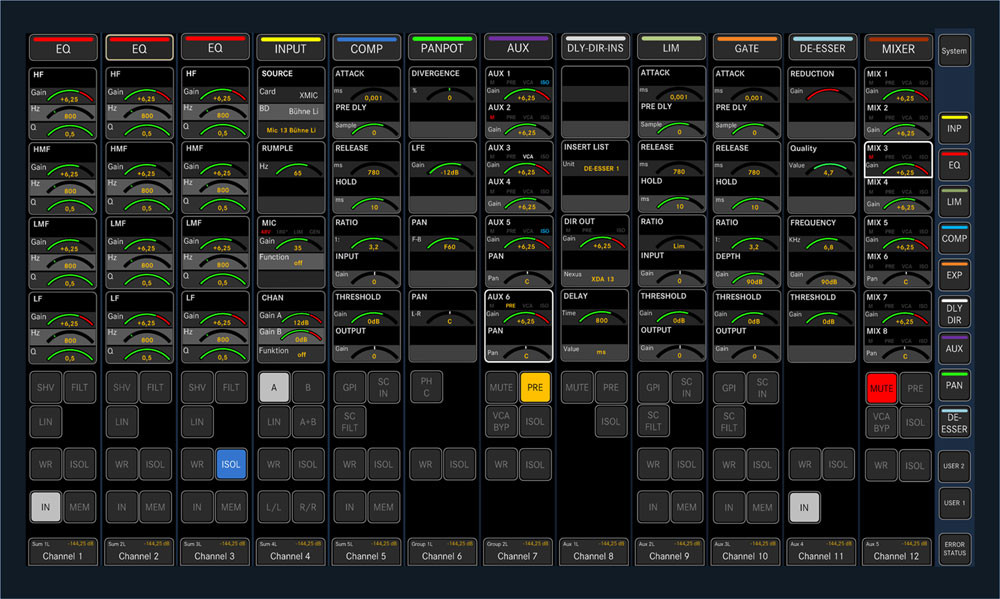
Task: Click L/L button in Channel 4
Action: click(x=274, y=507)
